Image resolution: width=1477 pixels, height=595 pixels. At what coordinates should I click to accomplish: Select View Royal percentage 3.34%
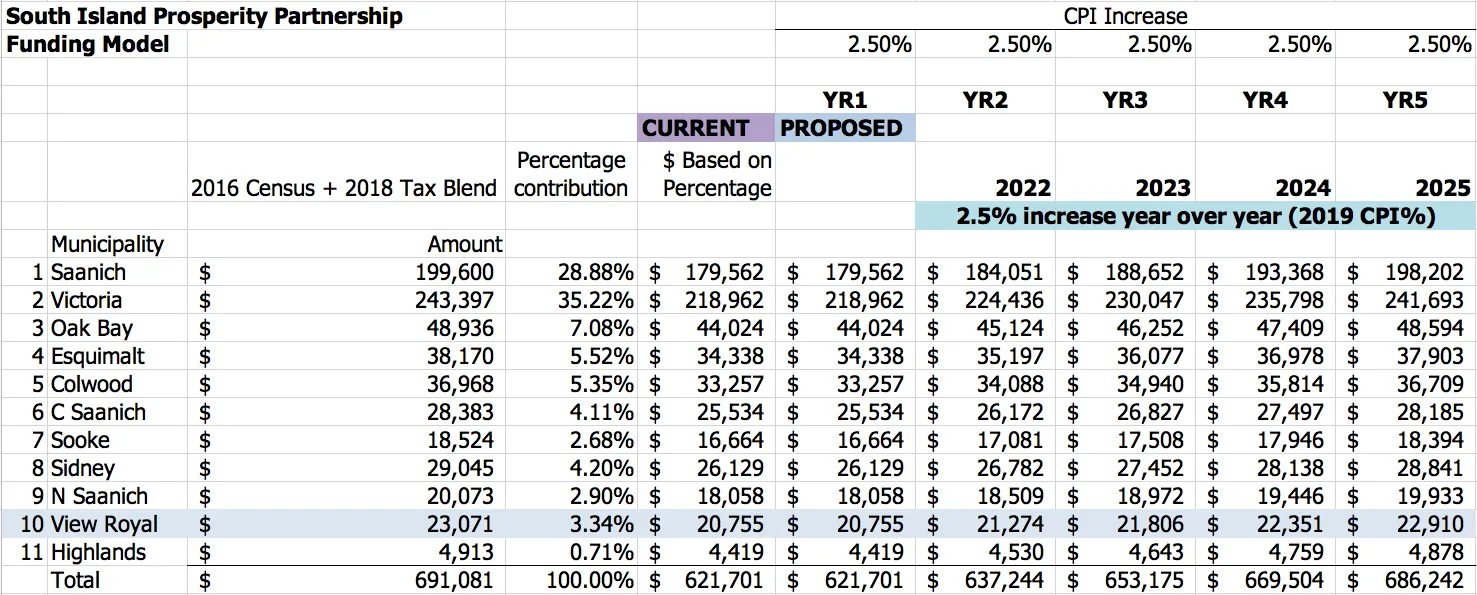[x=602, y=524]
